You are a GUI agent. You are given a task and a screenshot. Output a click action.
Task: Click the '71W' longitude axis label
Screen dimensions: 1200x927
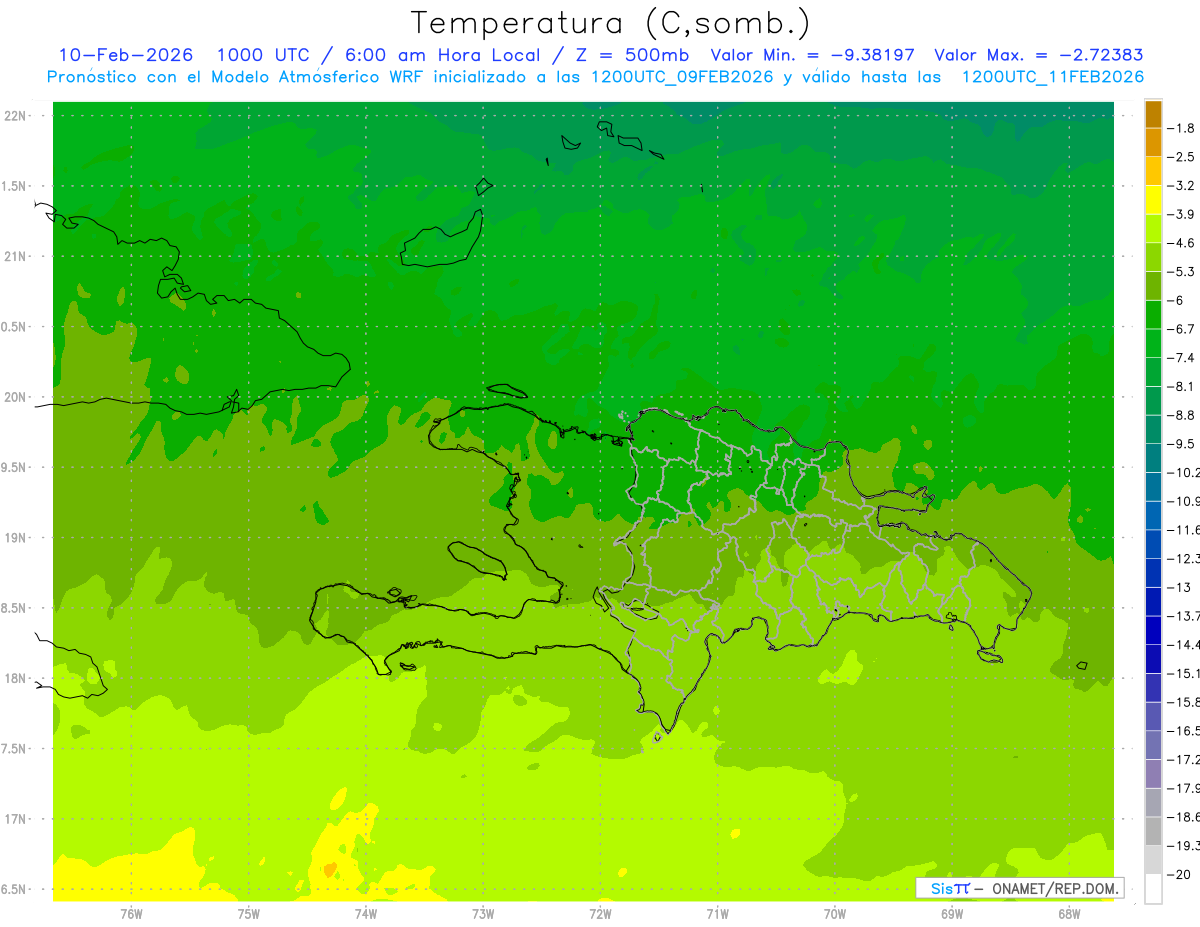coord(717,913)
